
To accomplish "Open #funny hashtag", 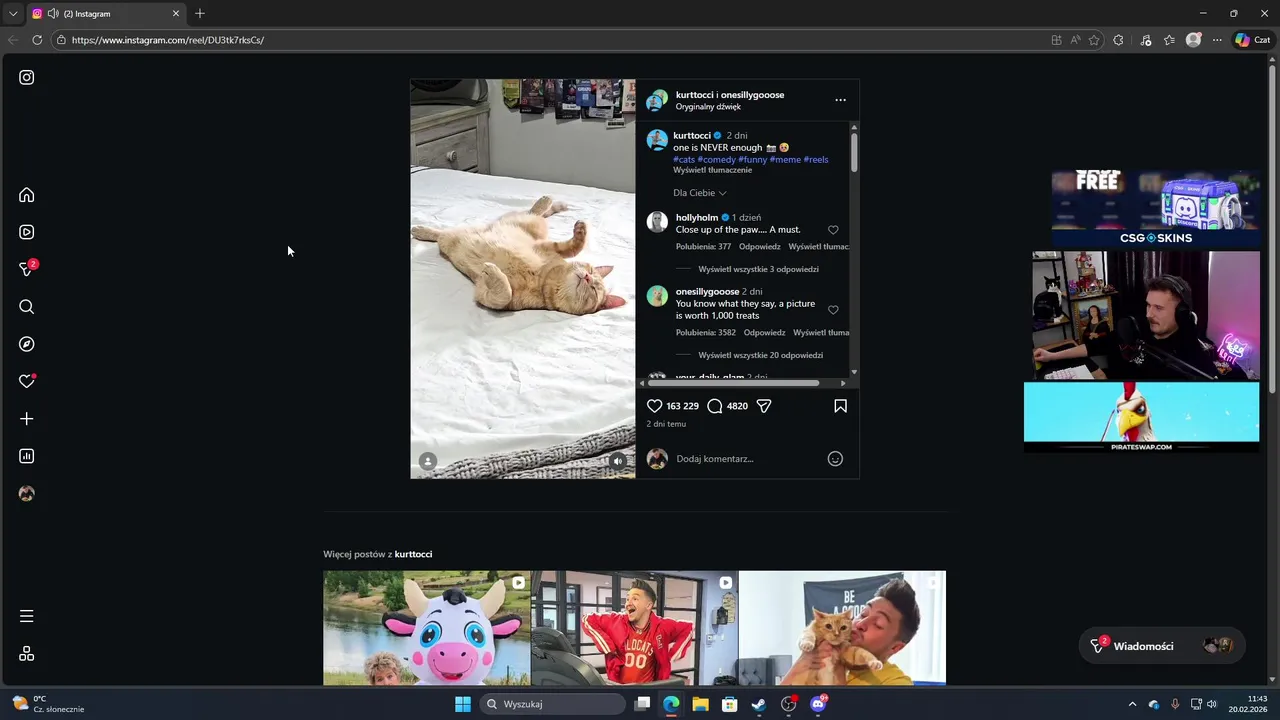I will [x=753, y=159].
